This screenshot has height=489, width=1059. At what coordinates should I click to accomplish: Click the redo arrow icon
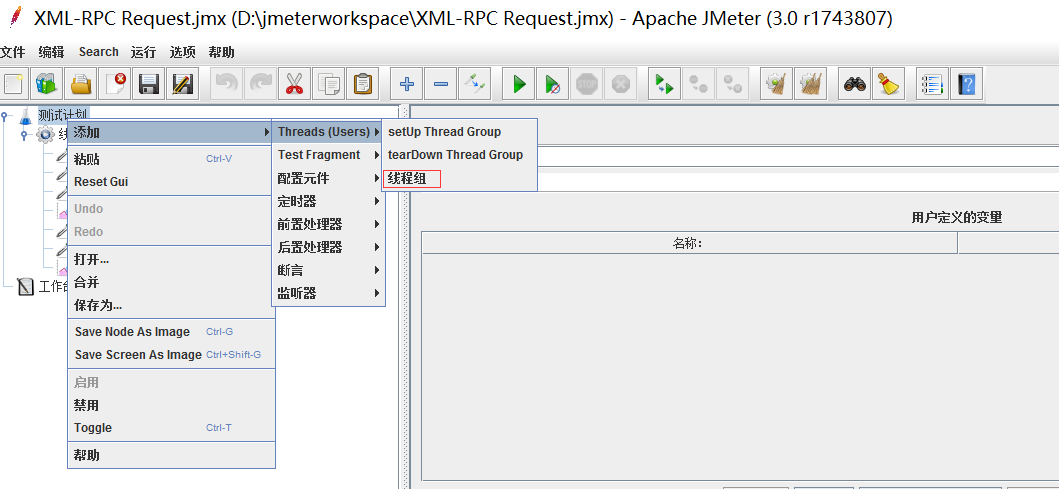tap(260, 84)
